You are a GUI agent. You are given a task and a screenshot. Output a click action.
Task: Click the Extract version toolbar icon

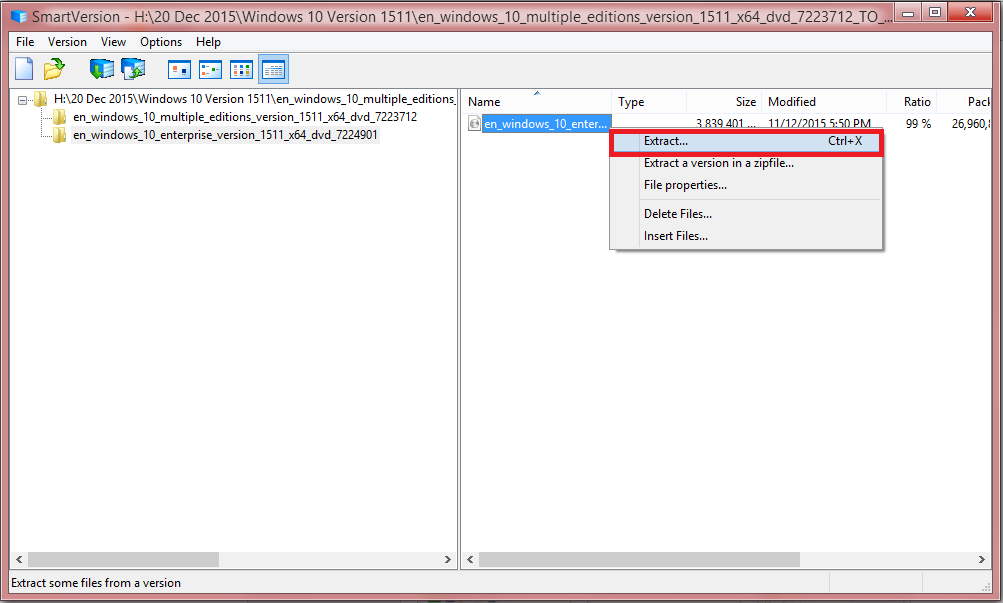102,69
